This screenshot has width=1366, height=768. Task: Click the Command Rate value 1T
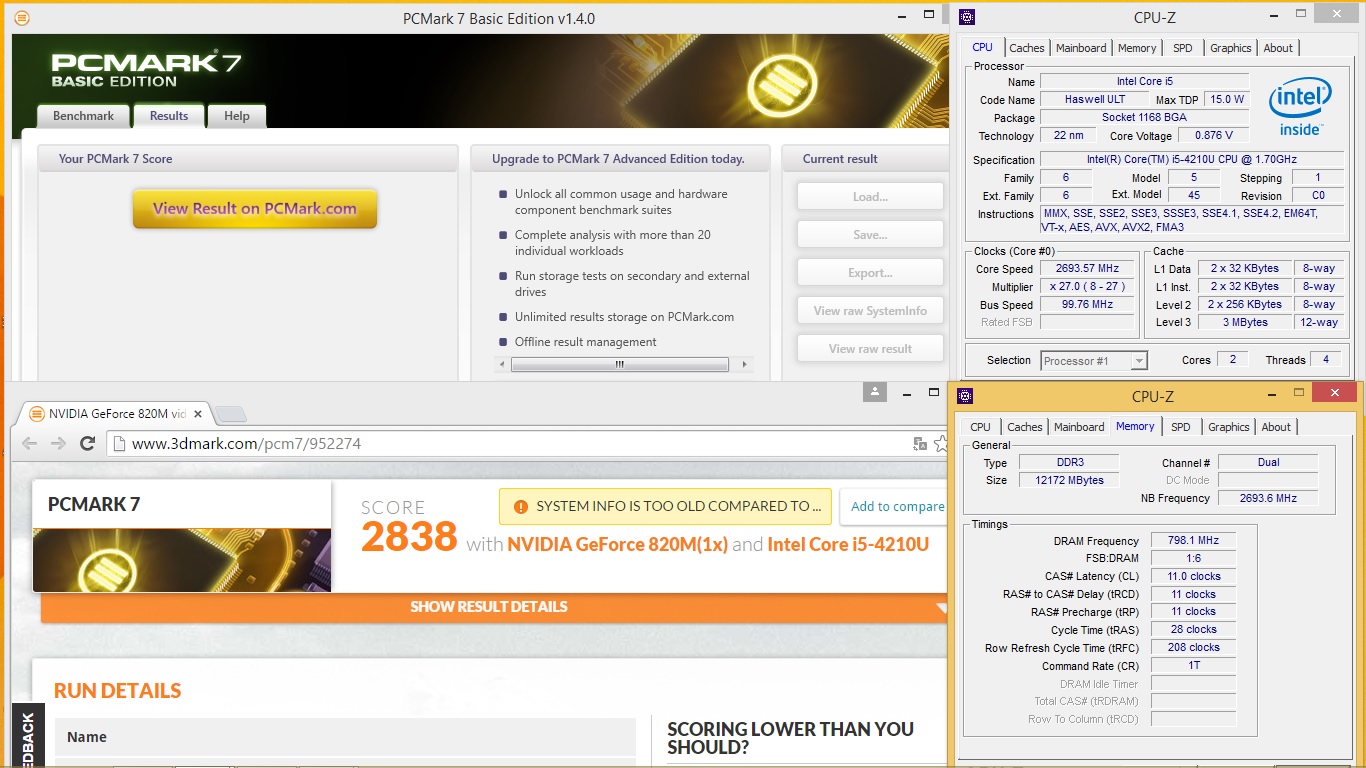[x=1193, y=666]
